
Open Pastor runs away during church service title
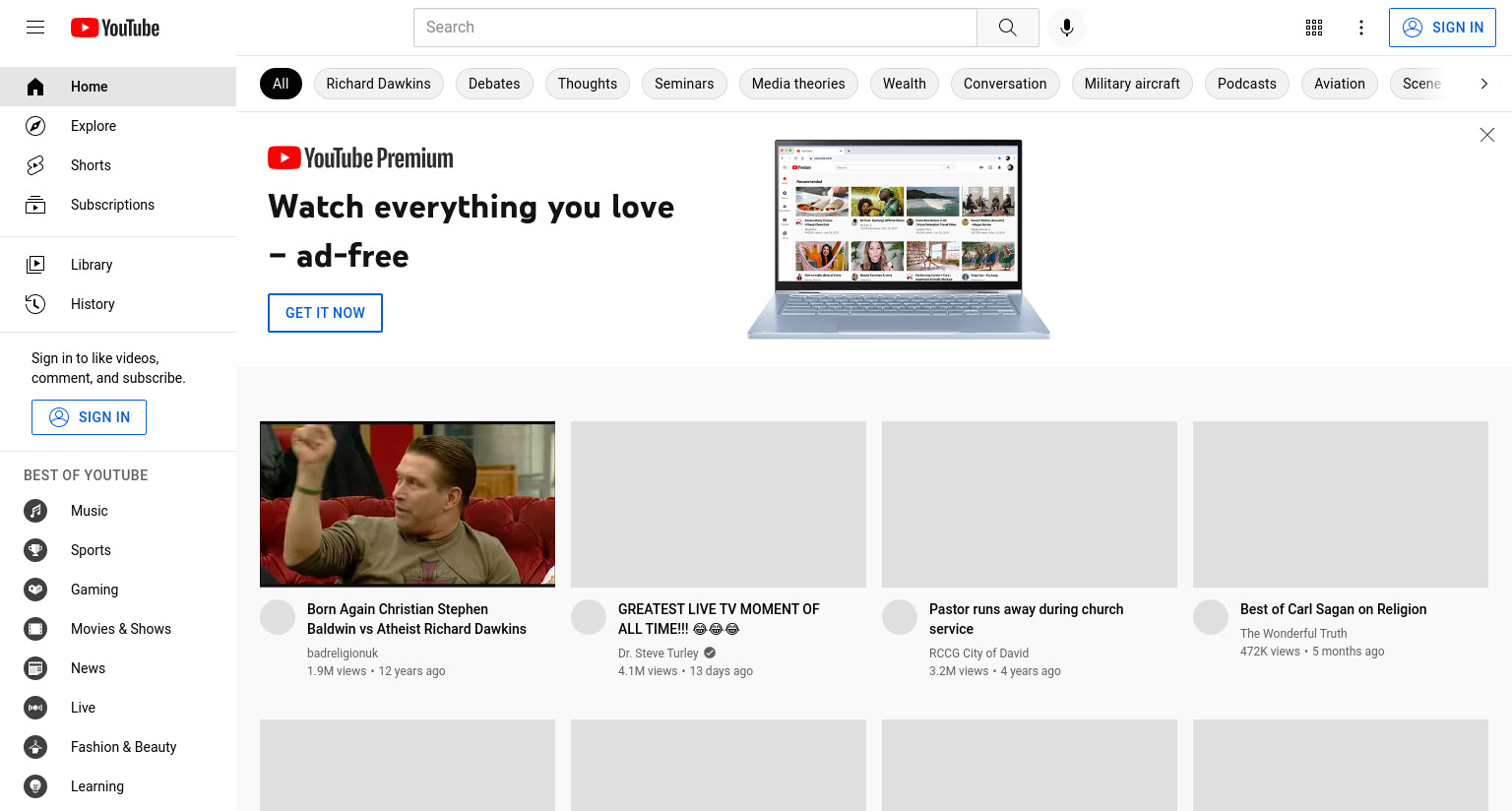click(1026, 619)
